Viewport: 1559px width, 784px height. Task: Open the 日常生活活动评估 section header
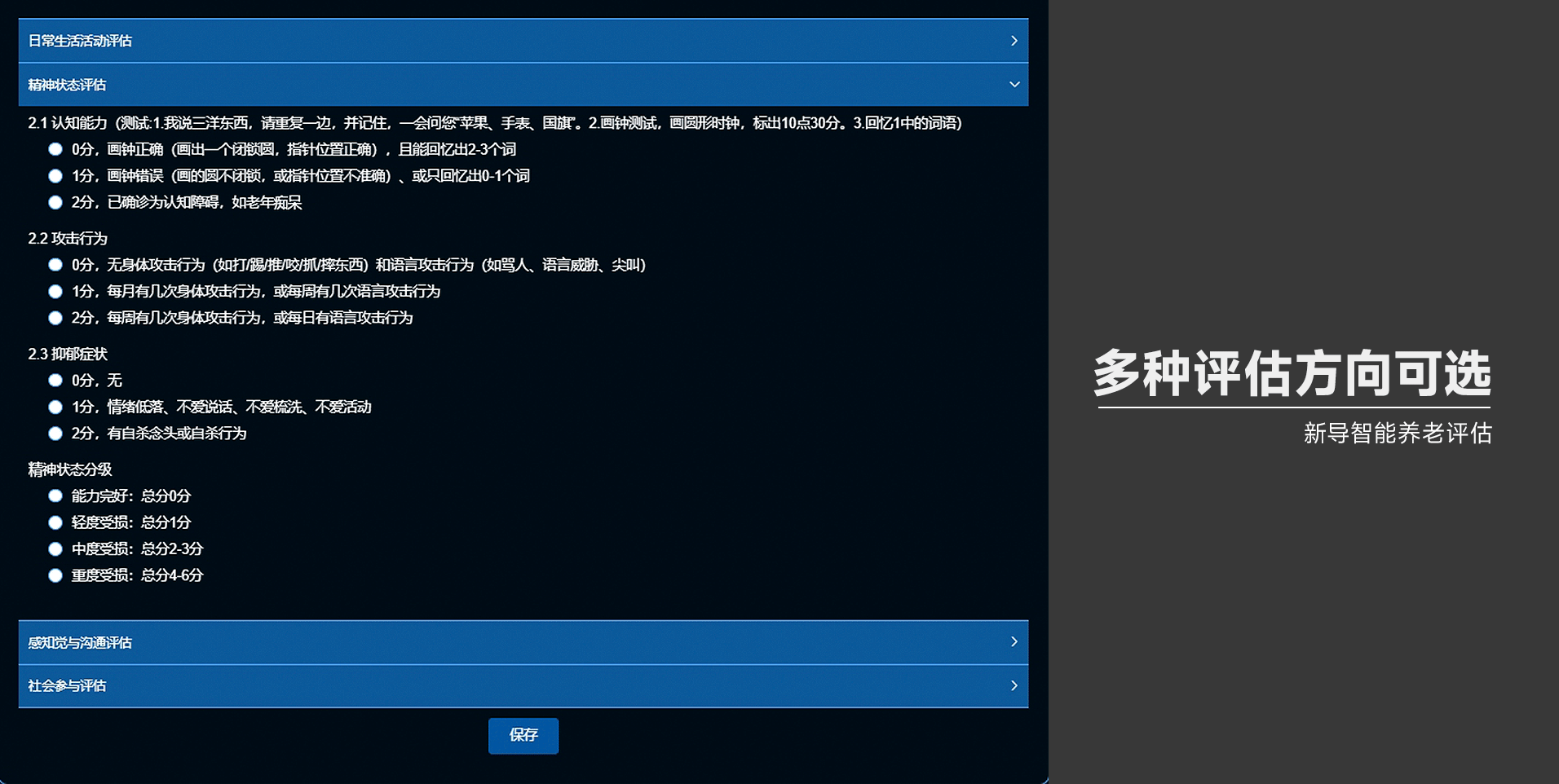pos(523,41)
